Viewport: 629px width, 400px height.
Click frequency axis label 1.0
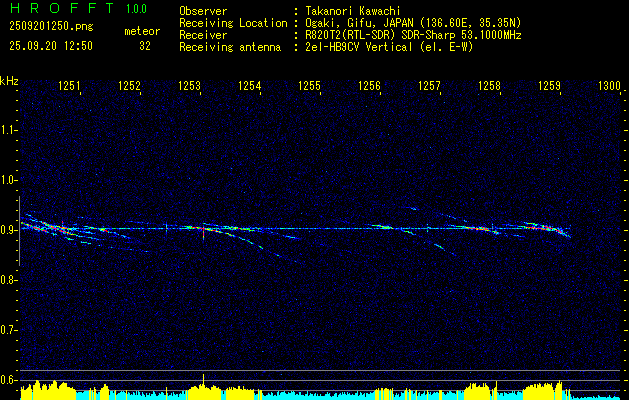pyautogui.click(x=9, y=180)
